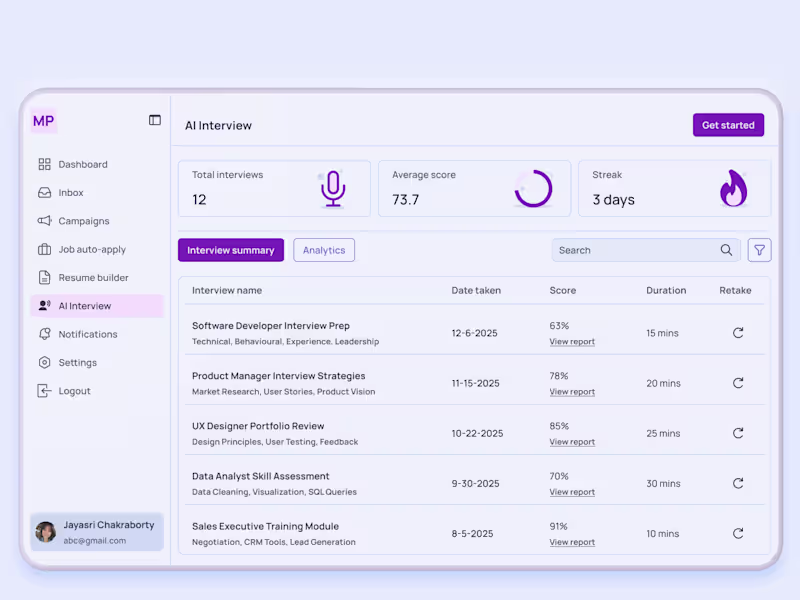Open the Dashboard menu item
Image resolution: width=800 pixels, height=600 pixels.
pos(83,164)
